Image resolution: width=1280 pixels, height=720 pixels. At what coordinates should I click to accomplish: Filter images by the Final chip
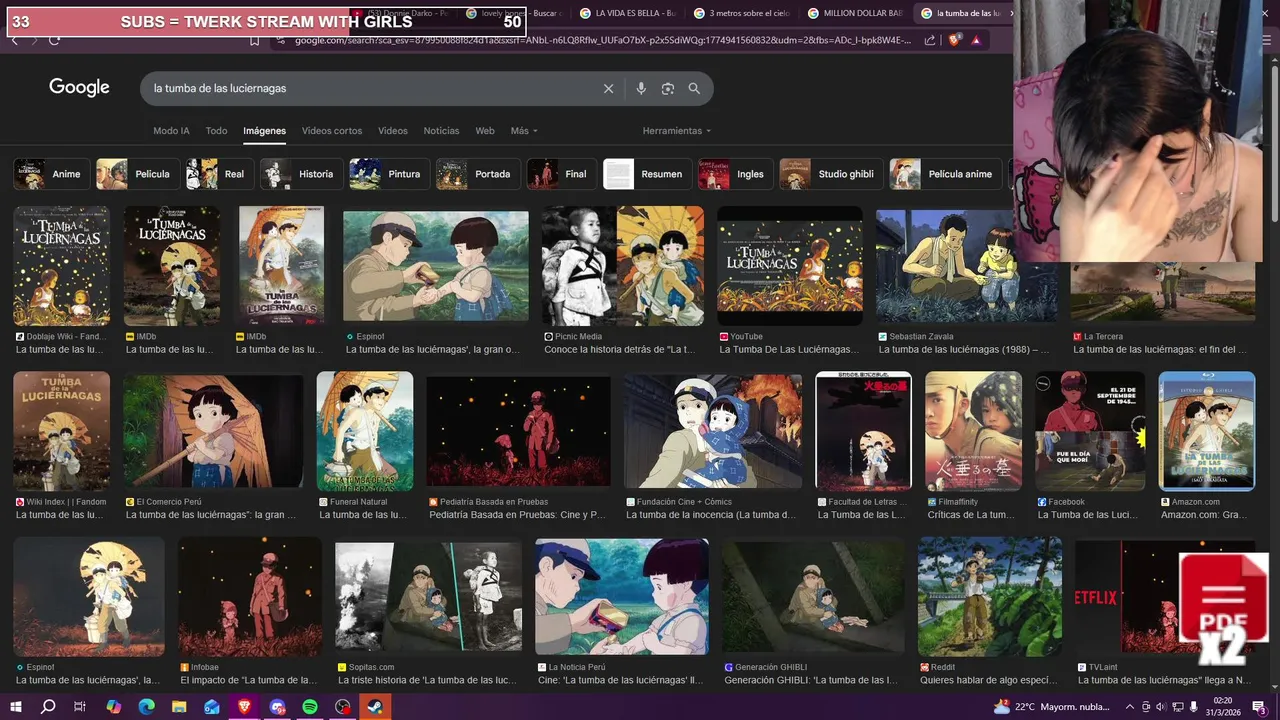(561, 174)
